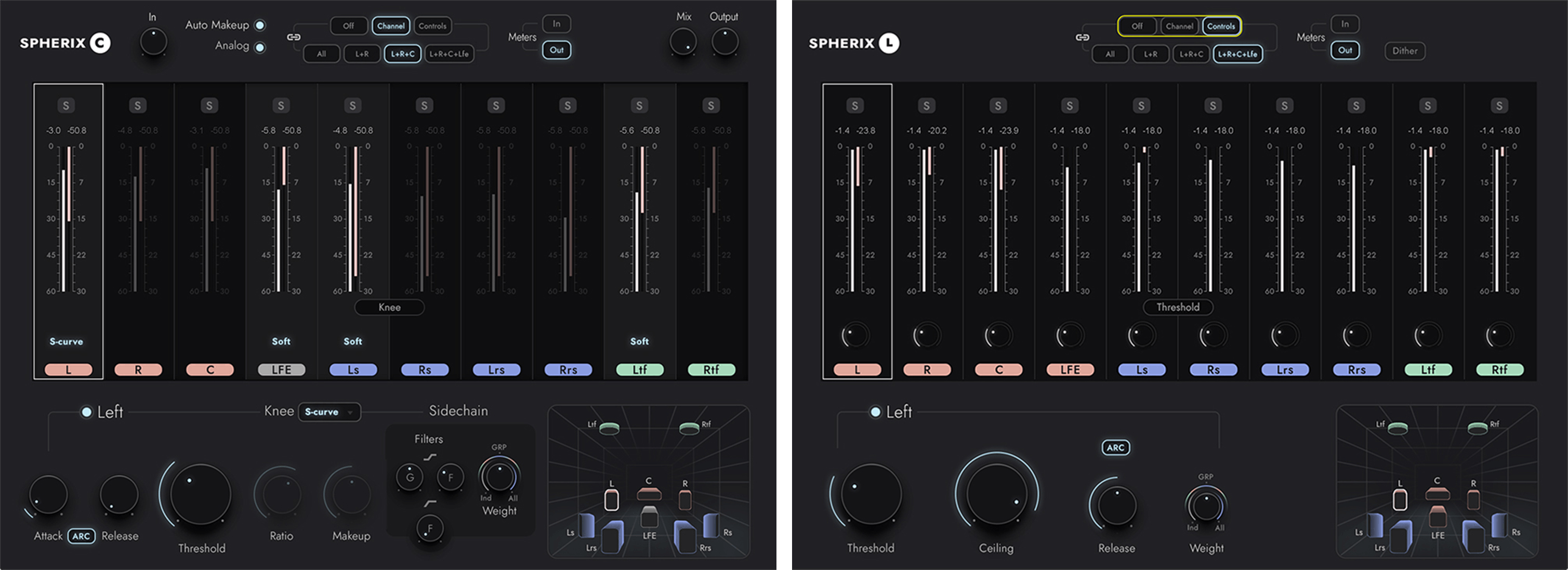Click the link icon in Spherix C
The width and height of the screenshot is (1568, 570).
(x=294, y=37)
